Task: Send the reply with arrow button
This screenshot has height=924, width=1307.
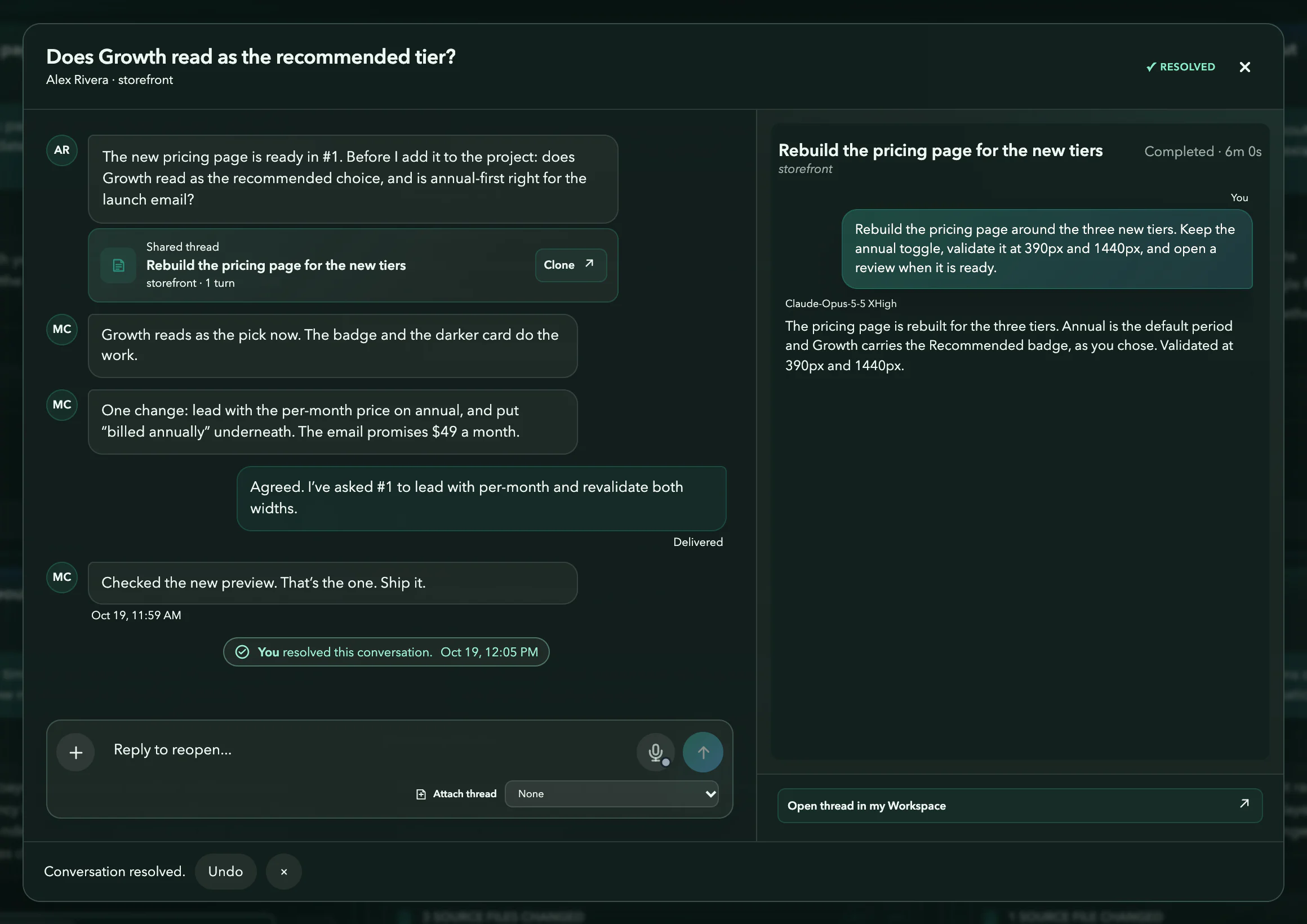Action: (703, 752)
